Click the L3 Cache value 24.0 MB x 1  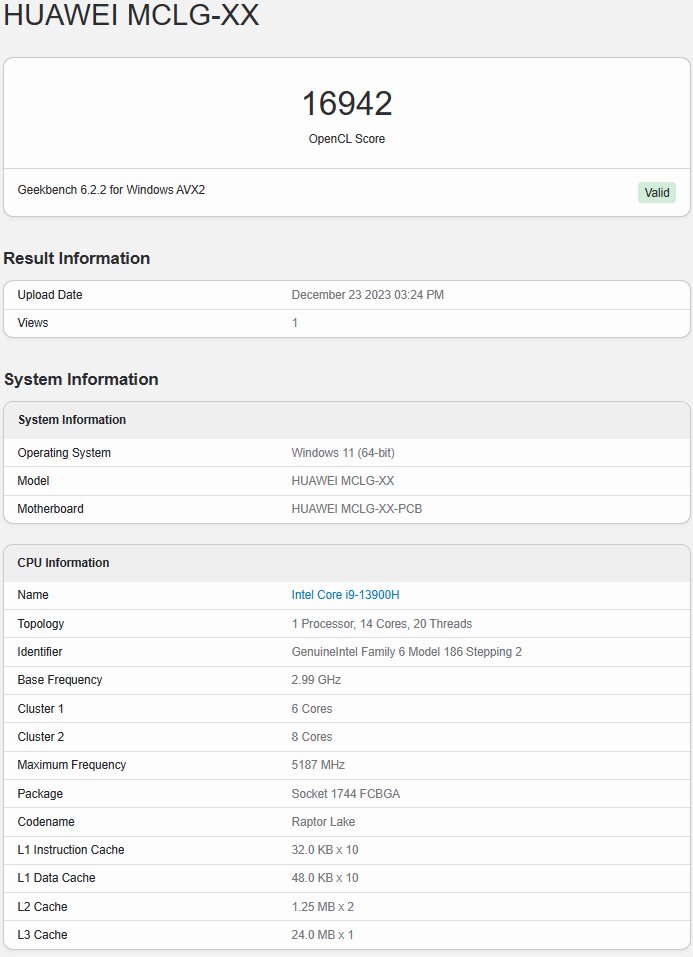coord(322,935)
